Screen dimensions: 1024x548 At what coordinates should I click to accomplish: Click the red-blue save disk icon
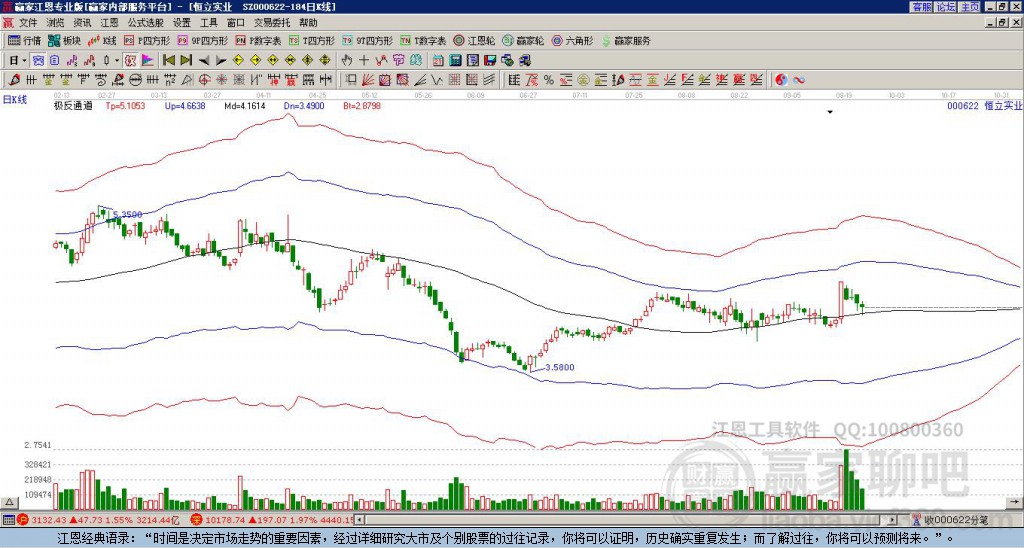[490, 60]
